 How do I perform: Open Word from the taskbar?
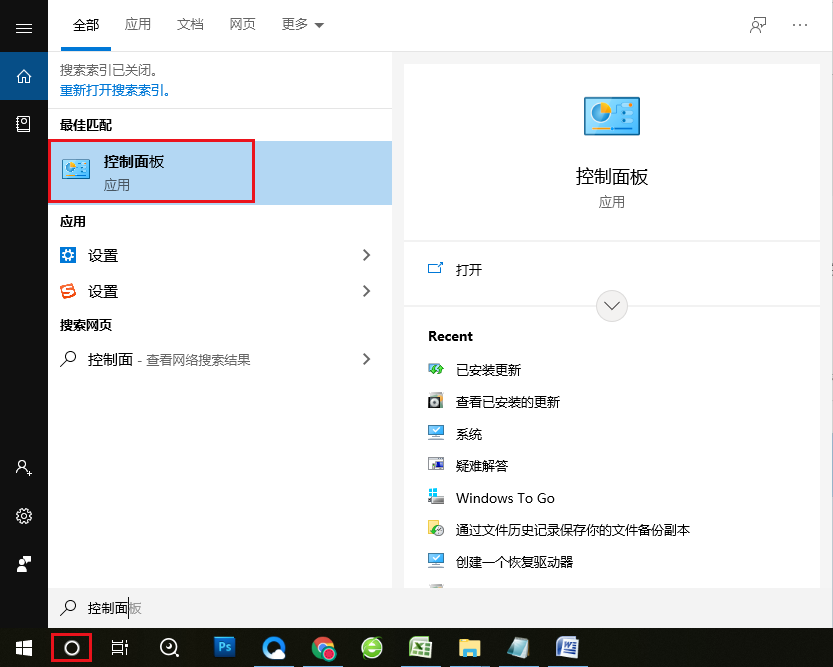[567, 648]
